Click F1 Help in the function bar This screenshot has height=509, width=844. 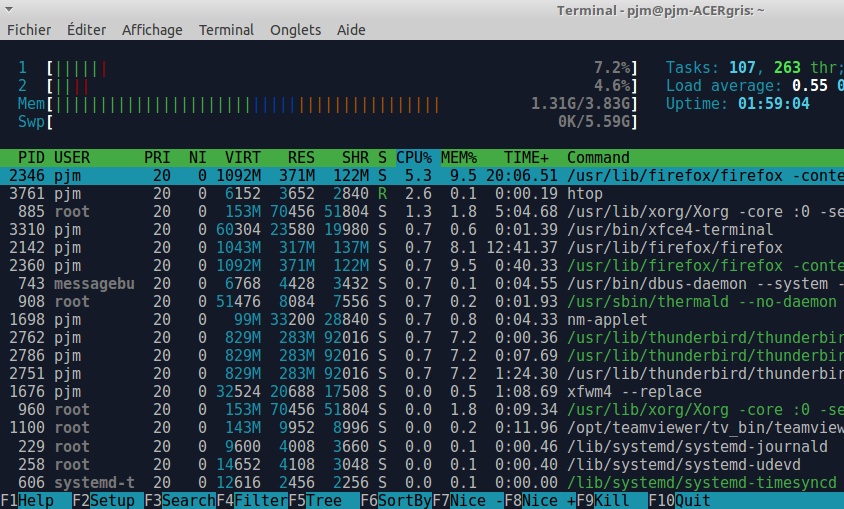pos(28,500)
